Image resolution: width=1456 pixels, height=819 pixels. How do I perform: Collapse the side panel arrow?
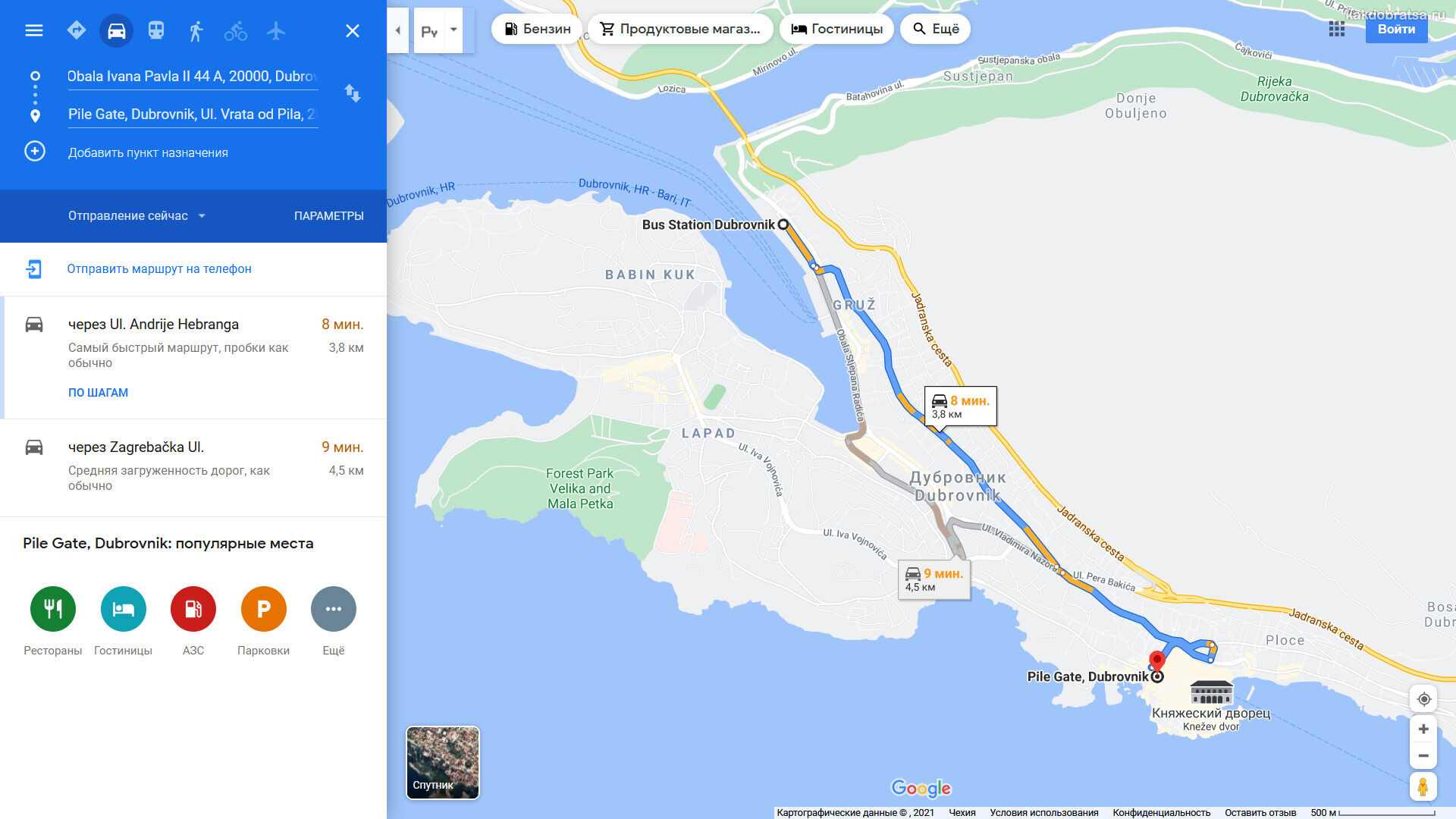[x=398, y=30]
